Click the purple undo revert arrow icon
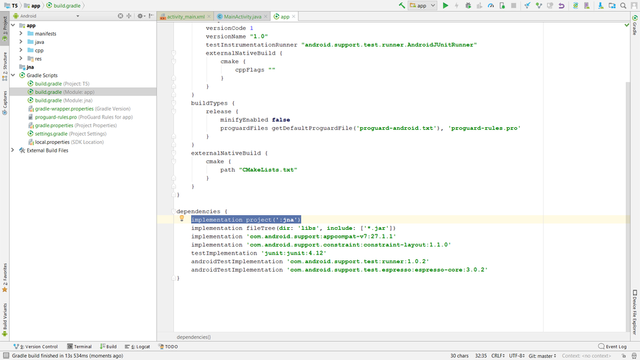 (562, 6)
